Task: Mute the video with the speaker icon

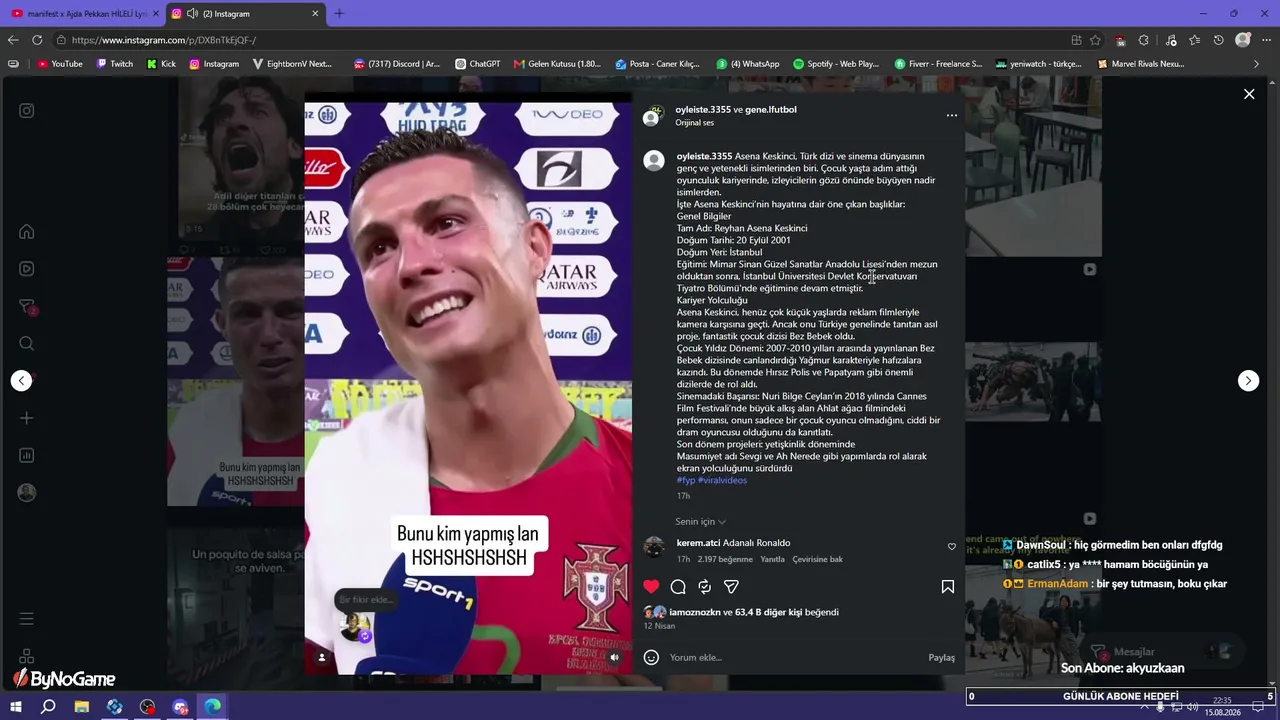Action: pos(614,657)
